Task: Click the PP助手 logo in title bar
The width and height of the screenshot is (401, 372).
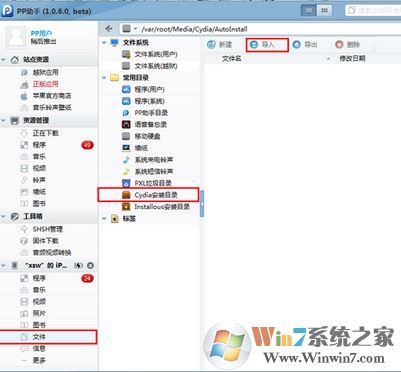Action: click(7, 11)
